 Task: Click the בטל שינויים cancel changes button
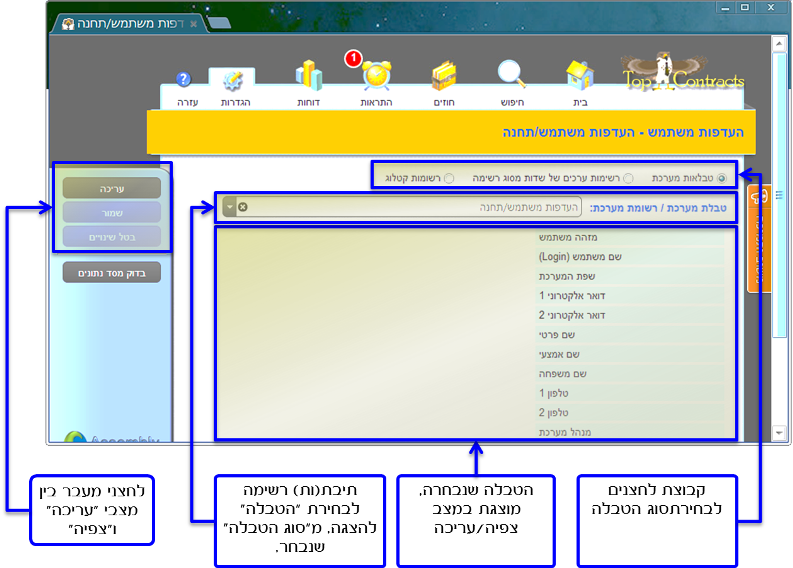[112, 237]
